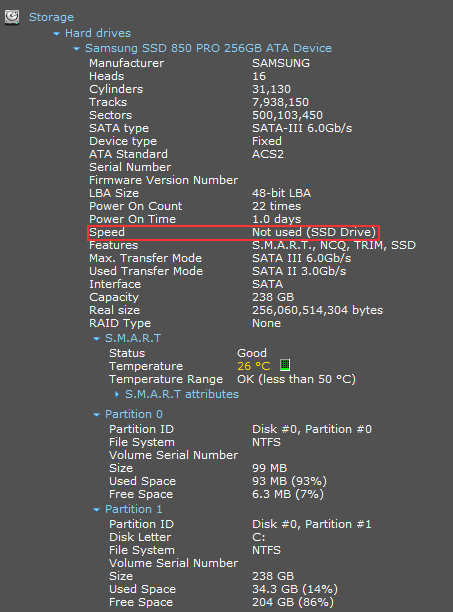Click Partition ID value Disk #0, Partition #0
Screen dimensions: 453x612
312,429
